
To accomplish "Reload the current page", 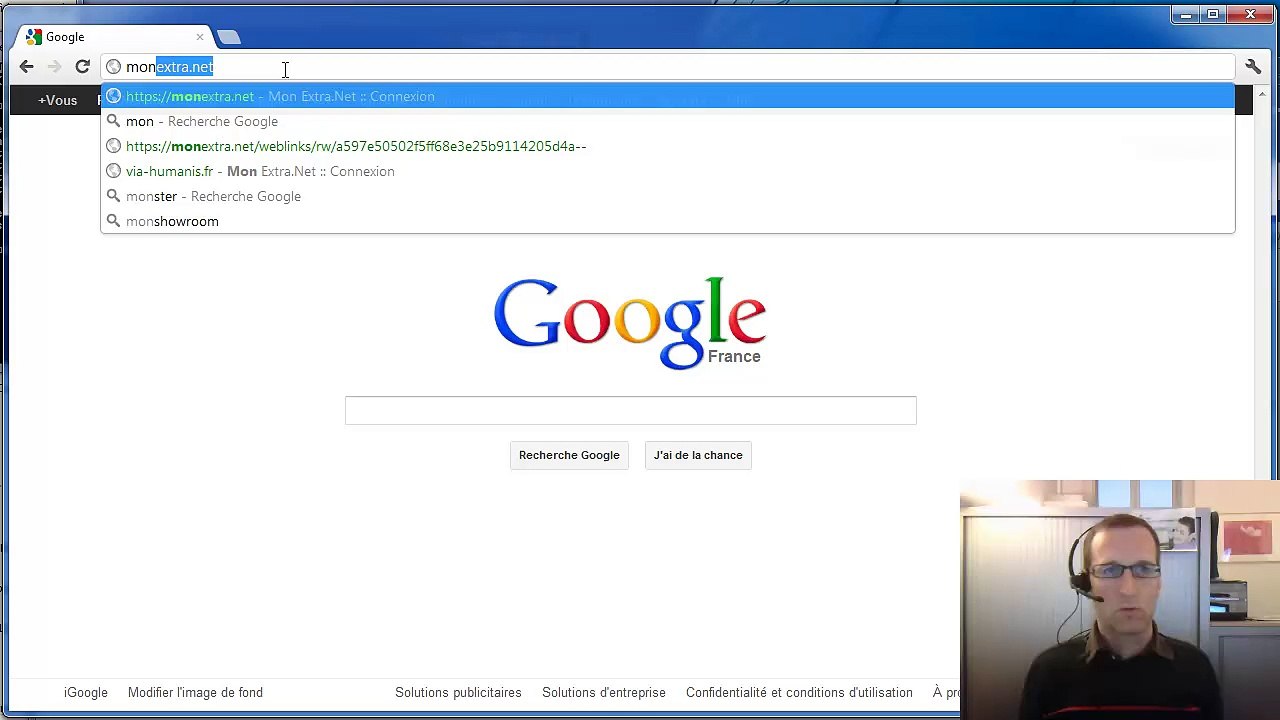I will 82,67.
